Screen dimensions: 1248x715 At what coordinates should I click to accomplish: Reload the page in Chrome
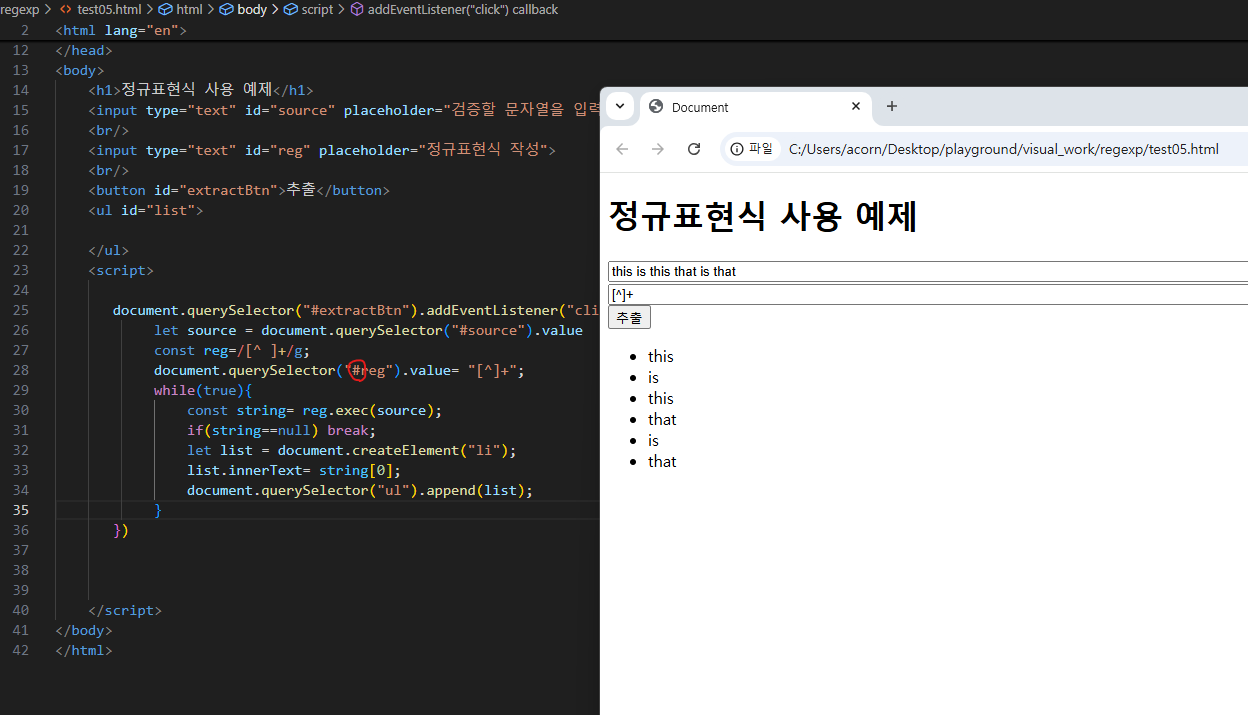pyautogui.click(x=694, y=149)
